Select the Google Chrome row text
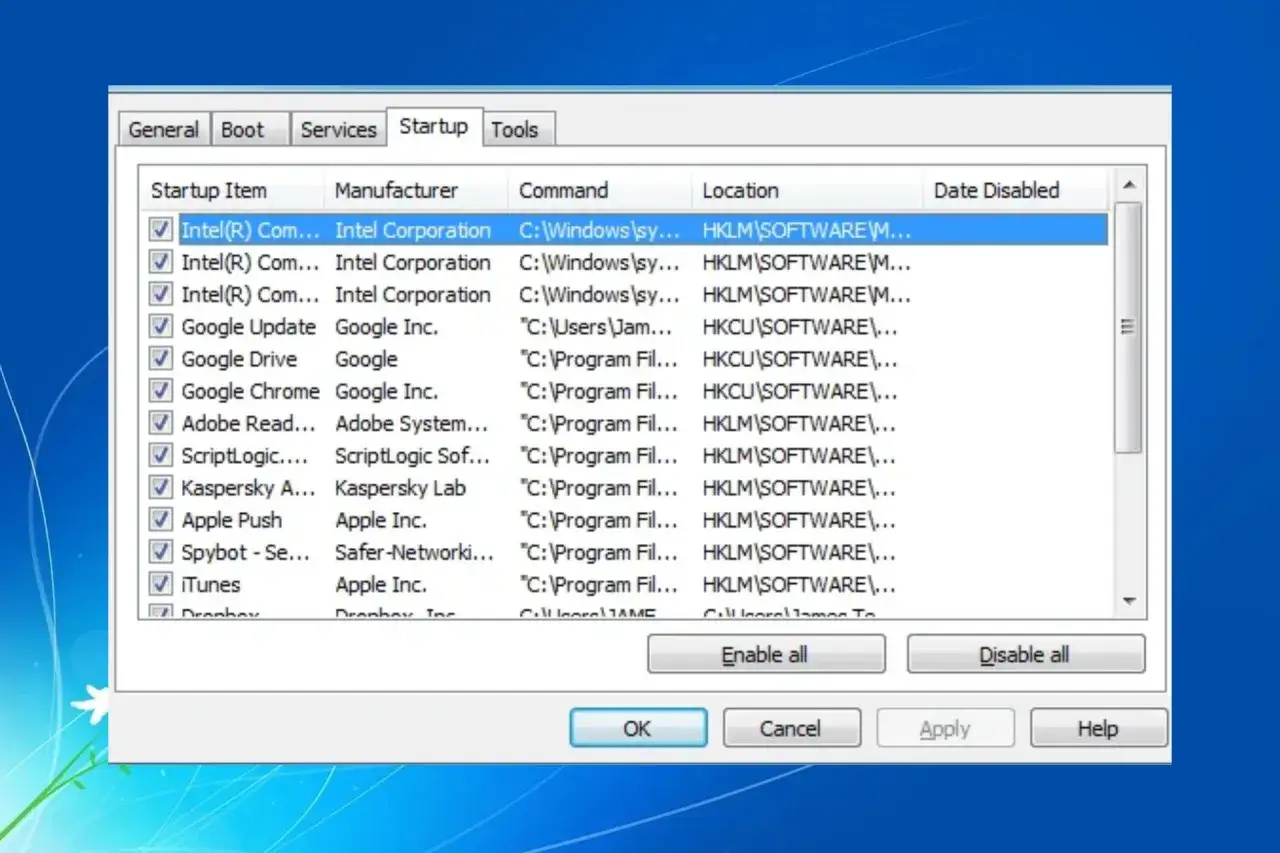 point(250,391)
